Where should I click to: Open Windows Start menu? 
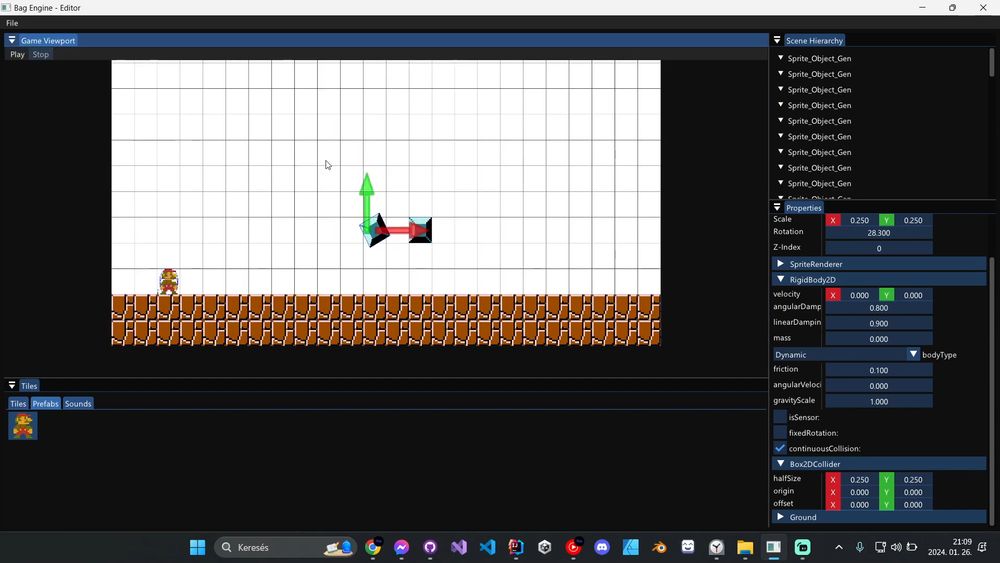198,547
